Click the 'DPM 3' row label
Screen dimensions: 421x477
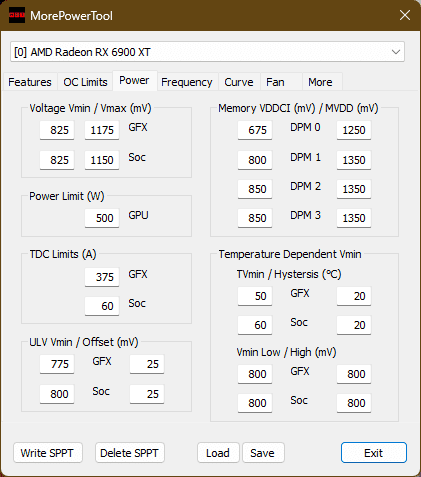[305, 215]
